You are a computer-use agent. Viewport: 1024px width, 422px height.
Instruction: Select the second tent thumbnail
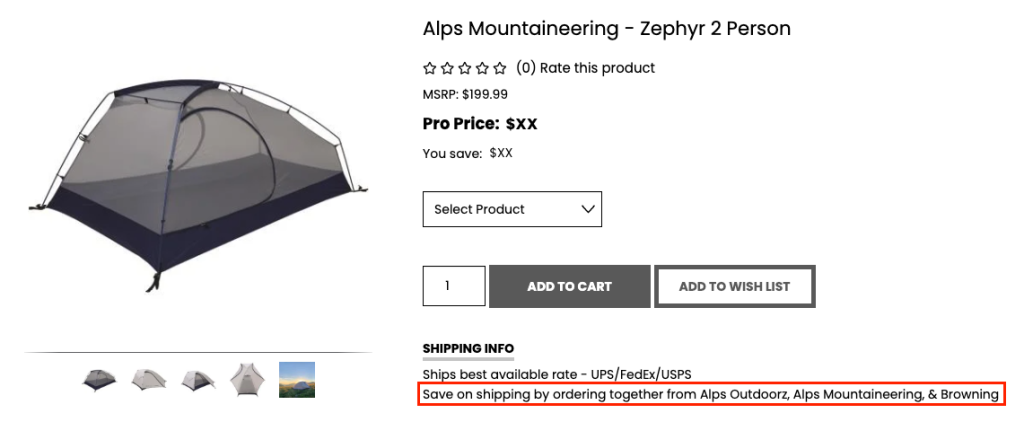149,380
